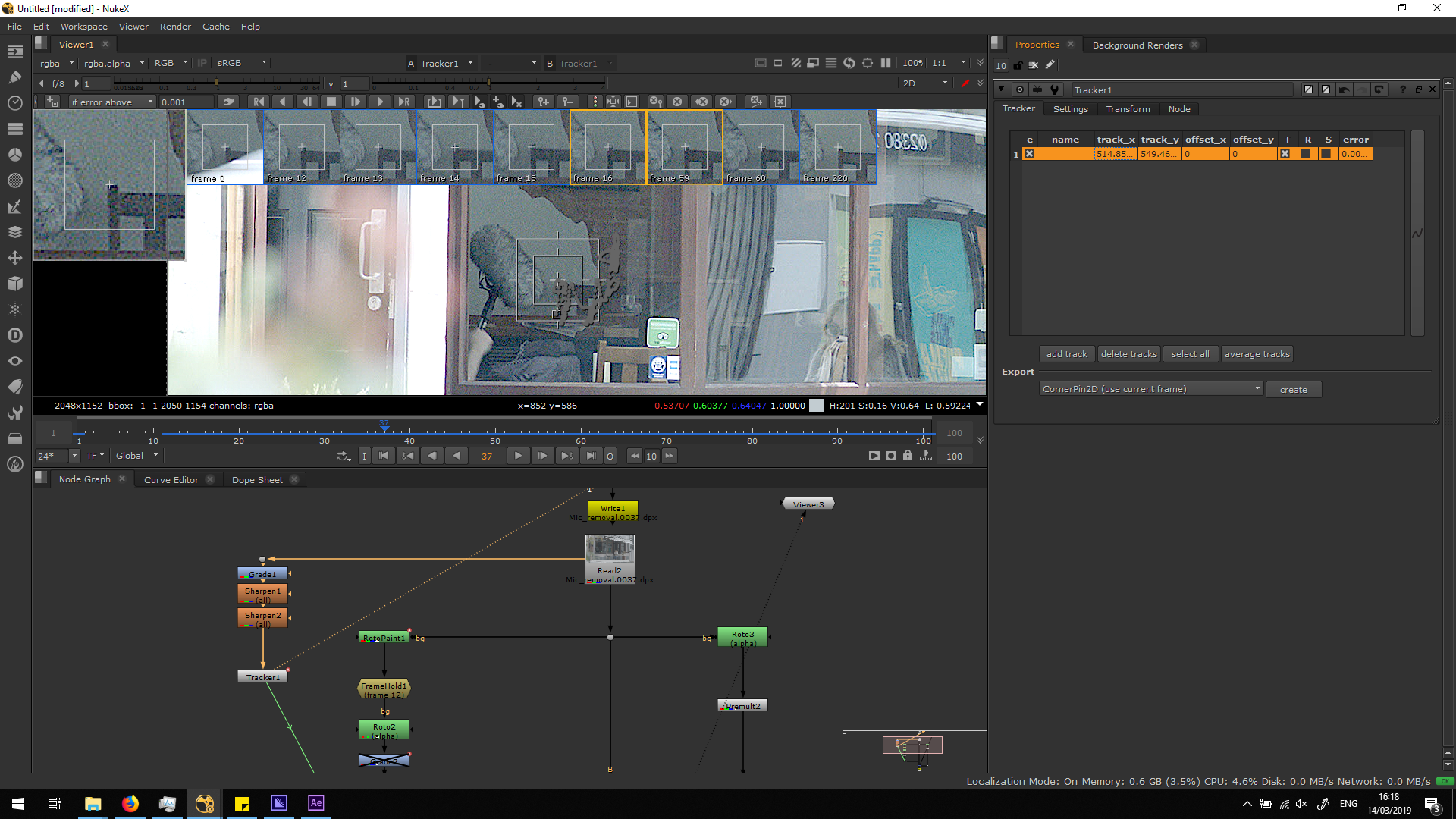Open the CornerPin2D export dropdown

(1150, 389)
